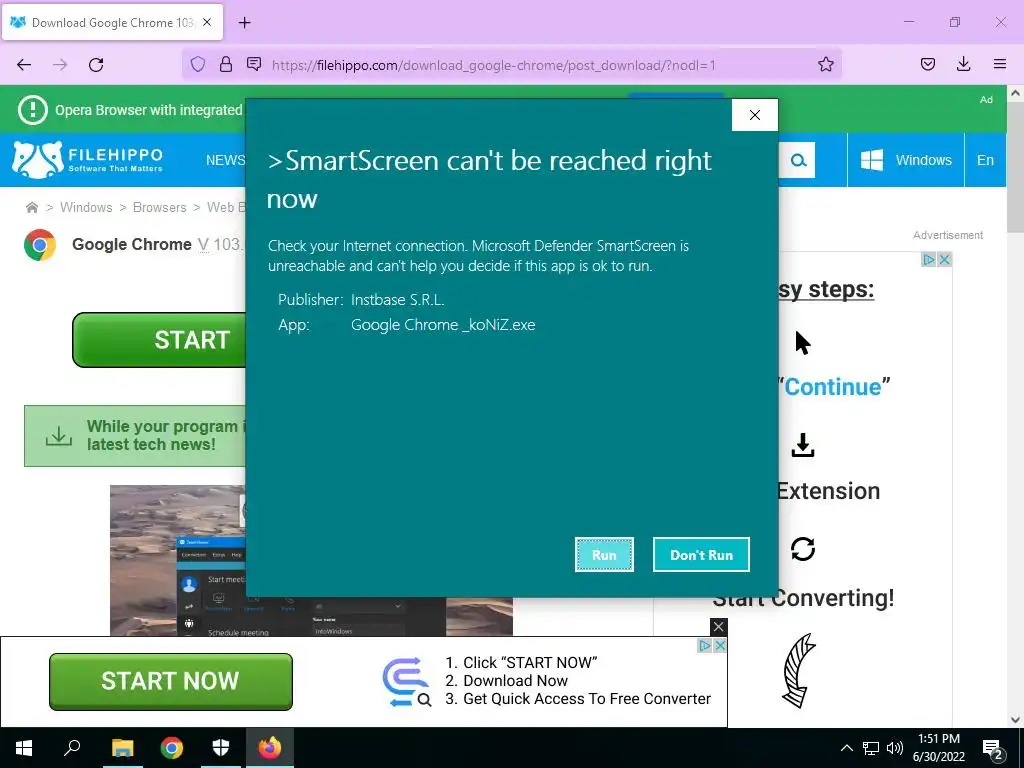
Task: Click the FileHippo search magnifier icon
Action: (798, 160)
